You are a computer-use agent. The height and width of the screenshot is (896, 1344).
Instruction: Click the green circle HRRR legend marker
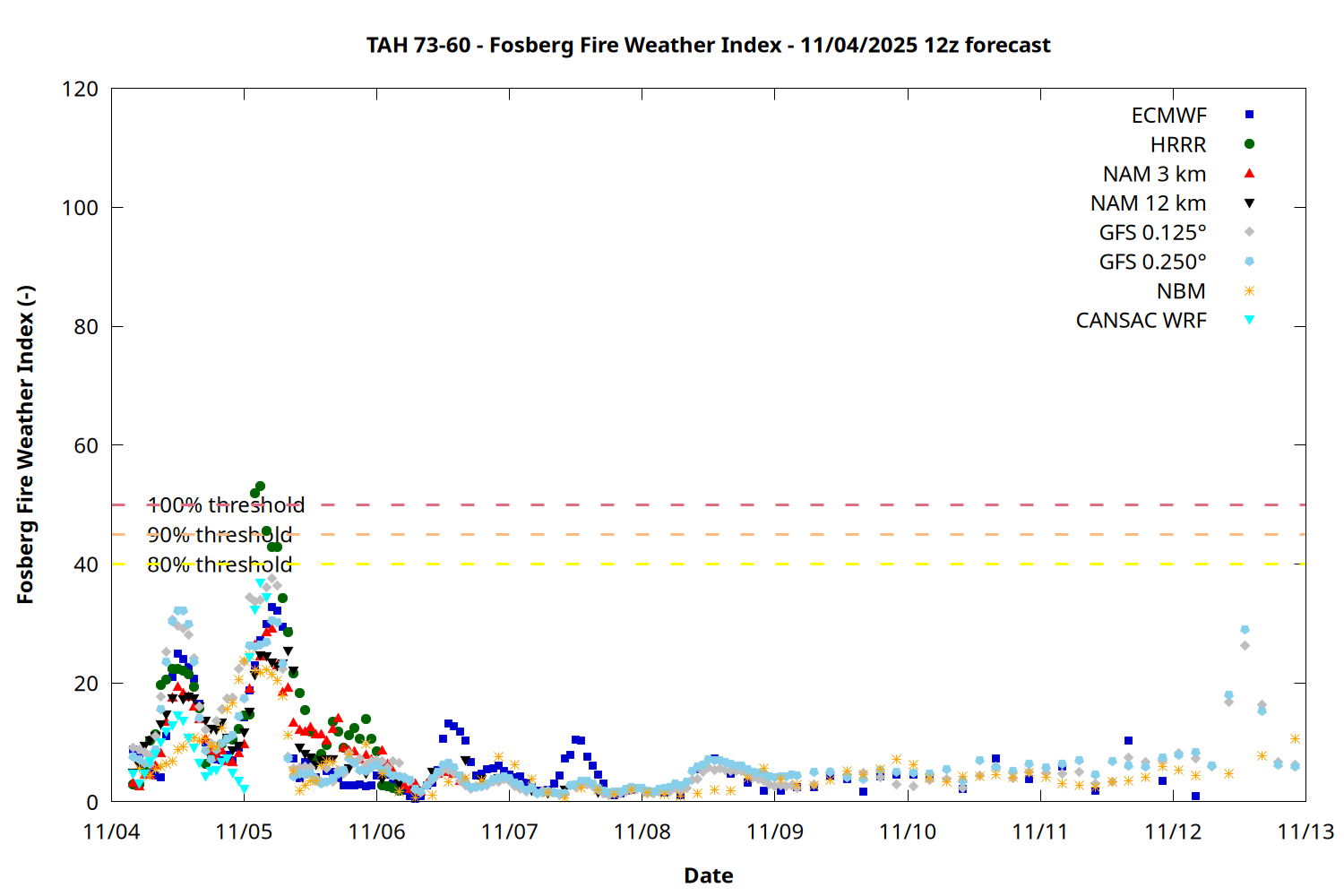[x=1249, y=144]
